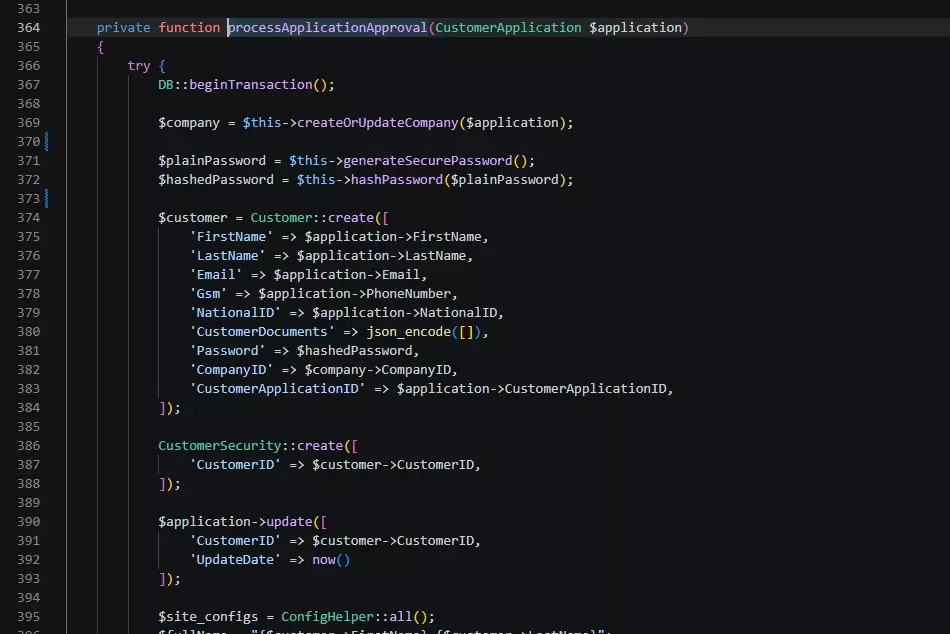Click the 'Gsm' array key
This screenshot has width=950, height=634.
point(208,293)
